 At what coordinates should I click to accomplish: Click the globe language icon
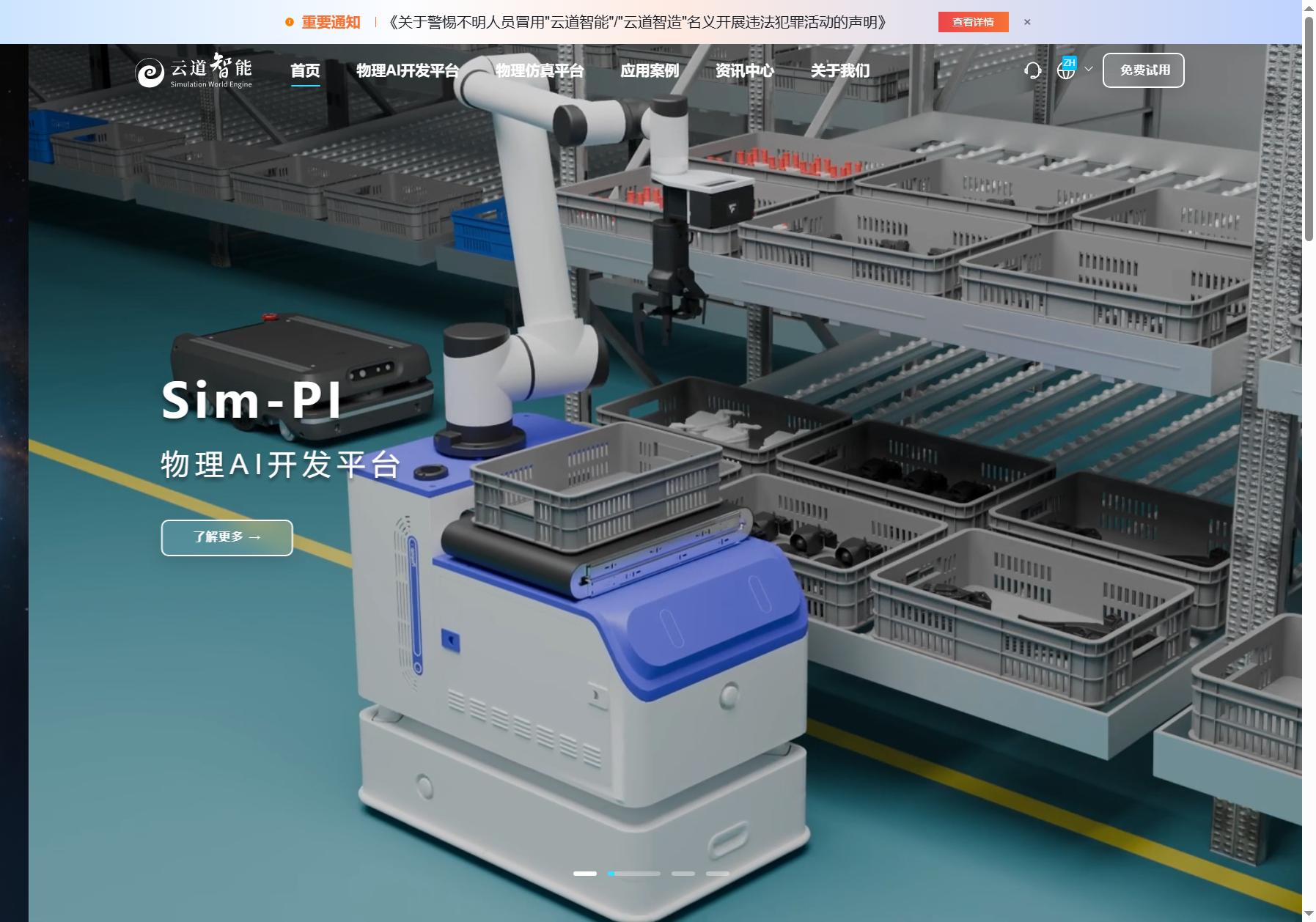[1066, 70]
